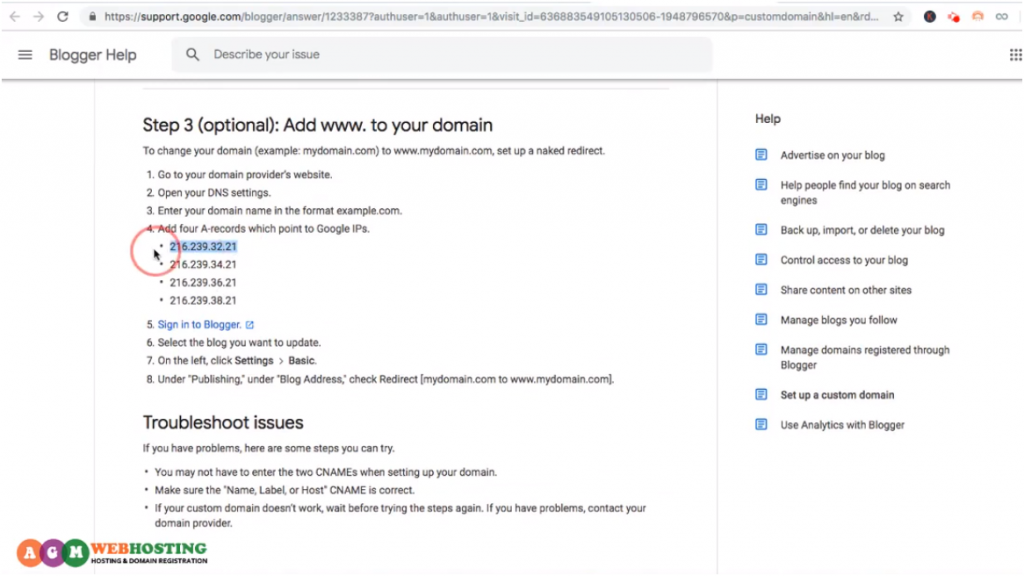Open the Sign in to Blogger link
The width and height of the screenshot is (1024, 576).
click(x=199, y=325)
